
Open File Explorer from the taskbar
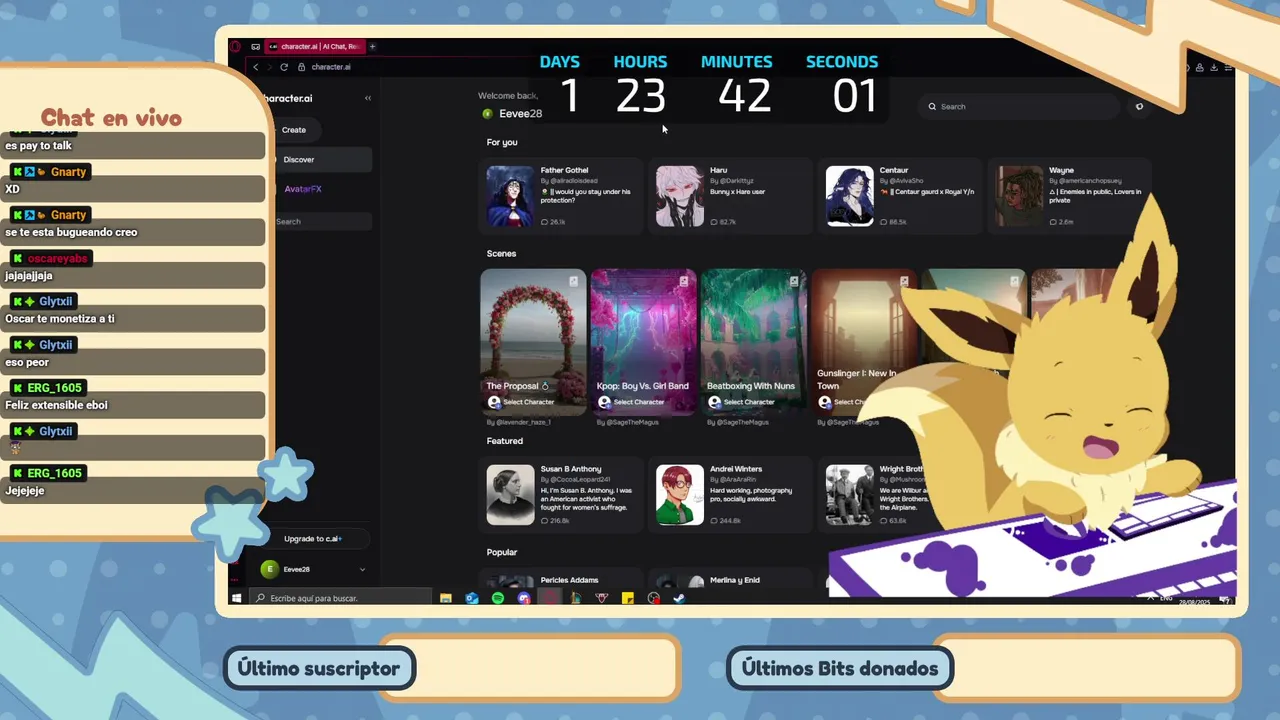(x=446, y=598)
